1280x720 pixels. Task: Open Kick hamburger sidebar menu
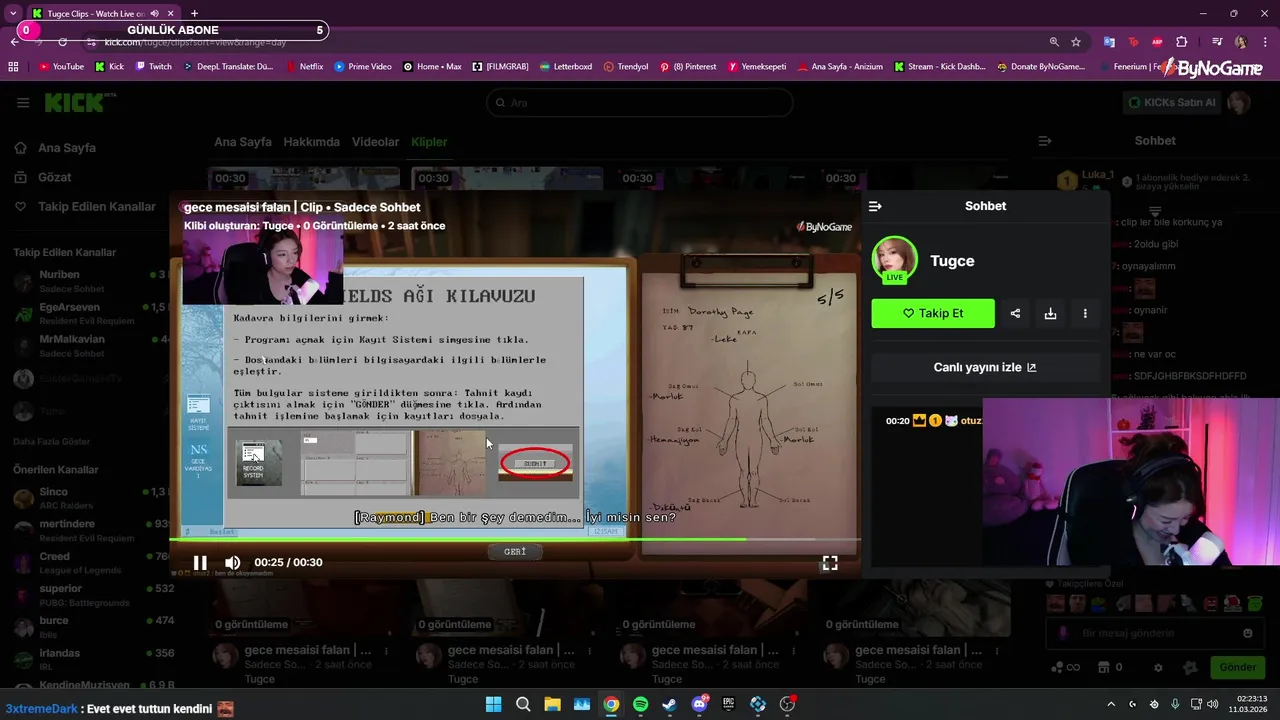[23, 102]
